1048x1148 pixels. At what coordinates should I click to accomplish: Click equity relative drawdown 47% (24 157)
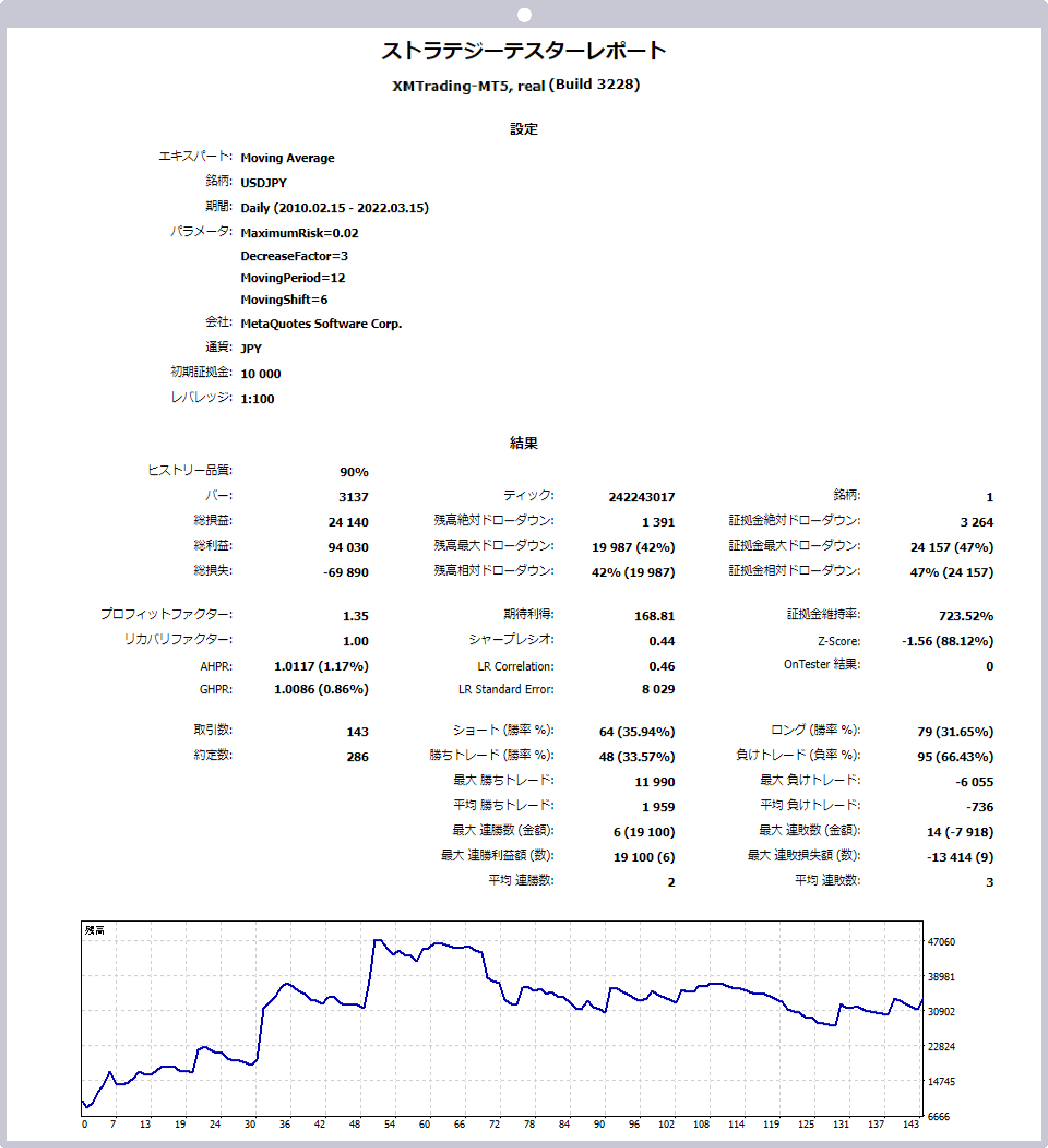[x=952, y=572]
